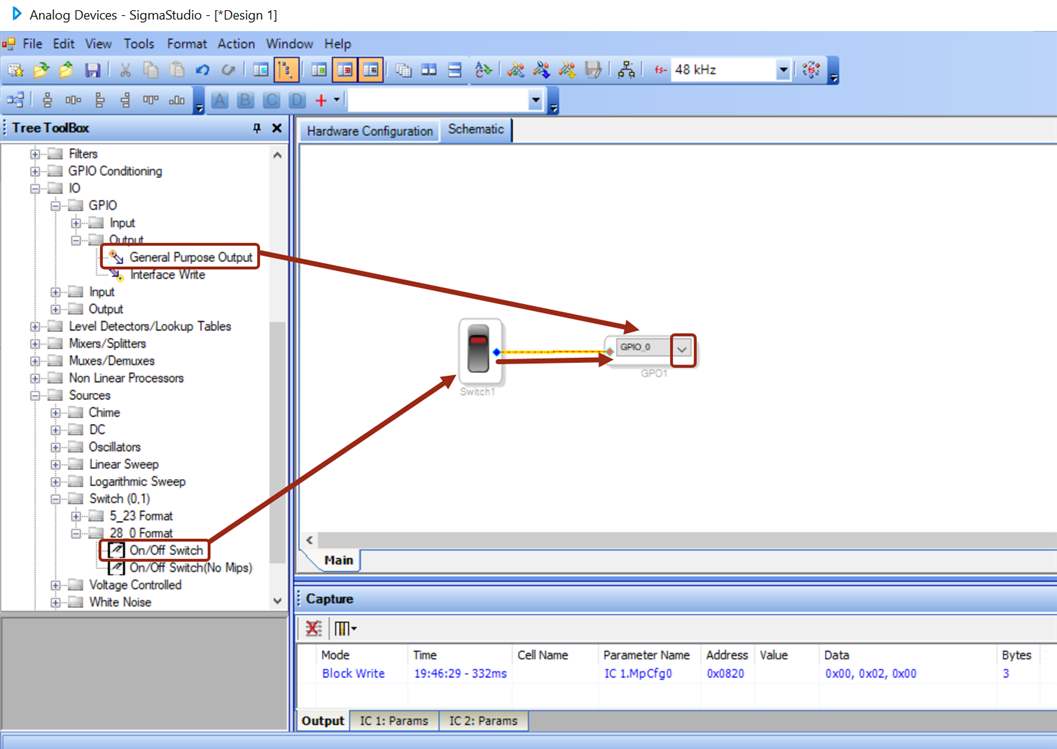The image size is (1057, 749).
Task: Open the GPIO_0 pin dropdown
Action: (x=682, y=349)
